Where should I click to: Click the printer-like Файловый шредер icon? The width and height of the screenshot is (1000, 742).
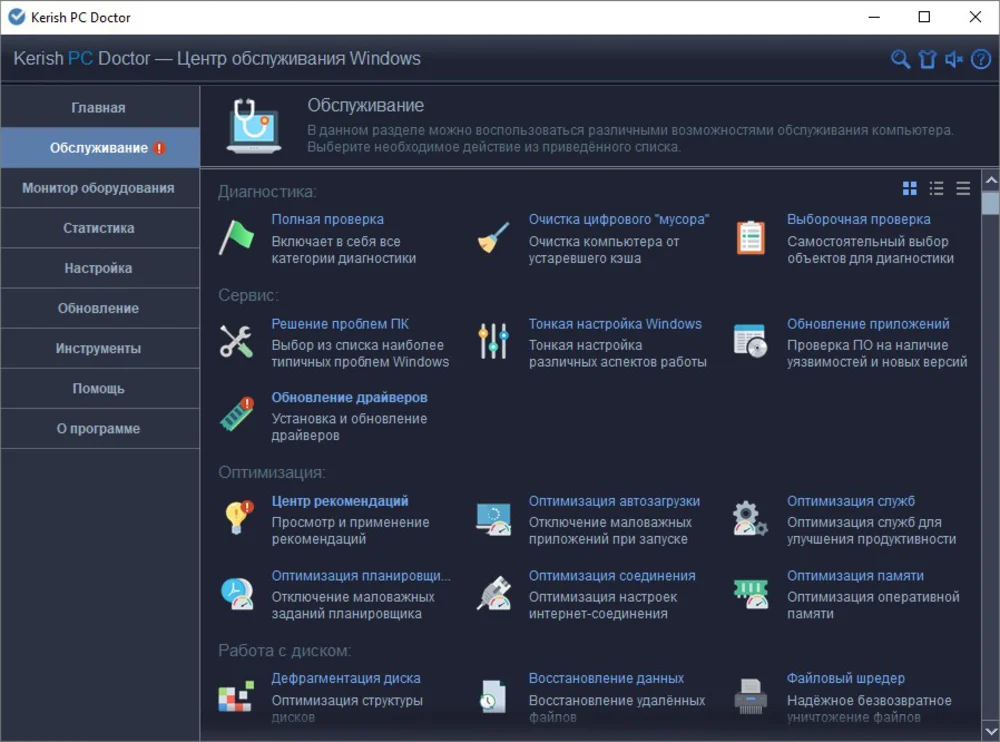751,696
